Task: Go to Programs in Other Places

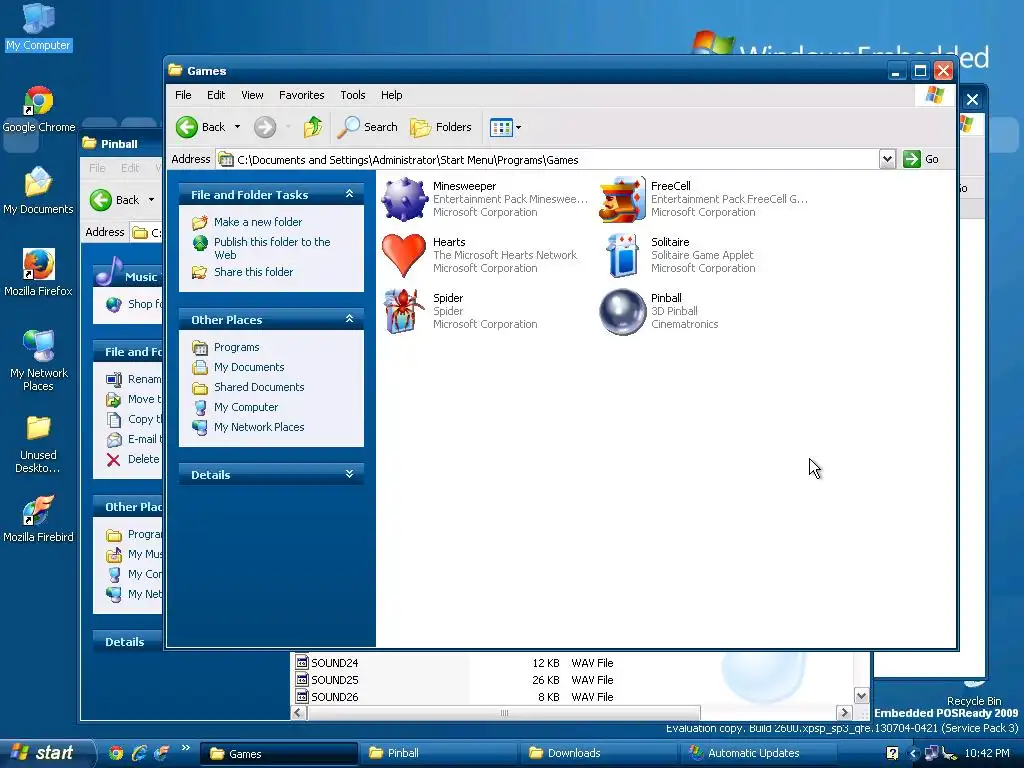Action: click(236, 347)
